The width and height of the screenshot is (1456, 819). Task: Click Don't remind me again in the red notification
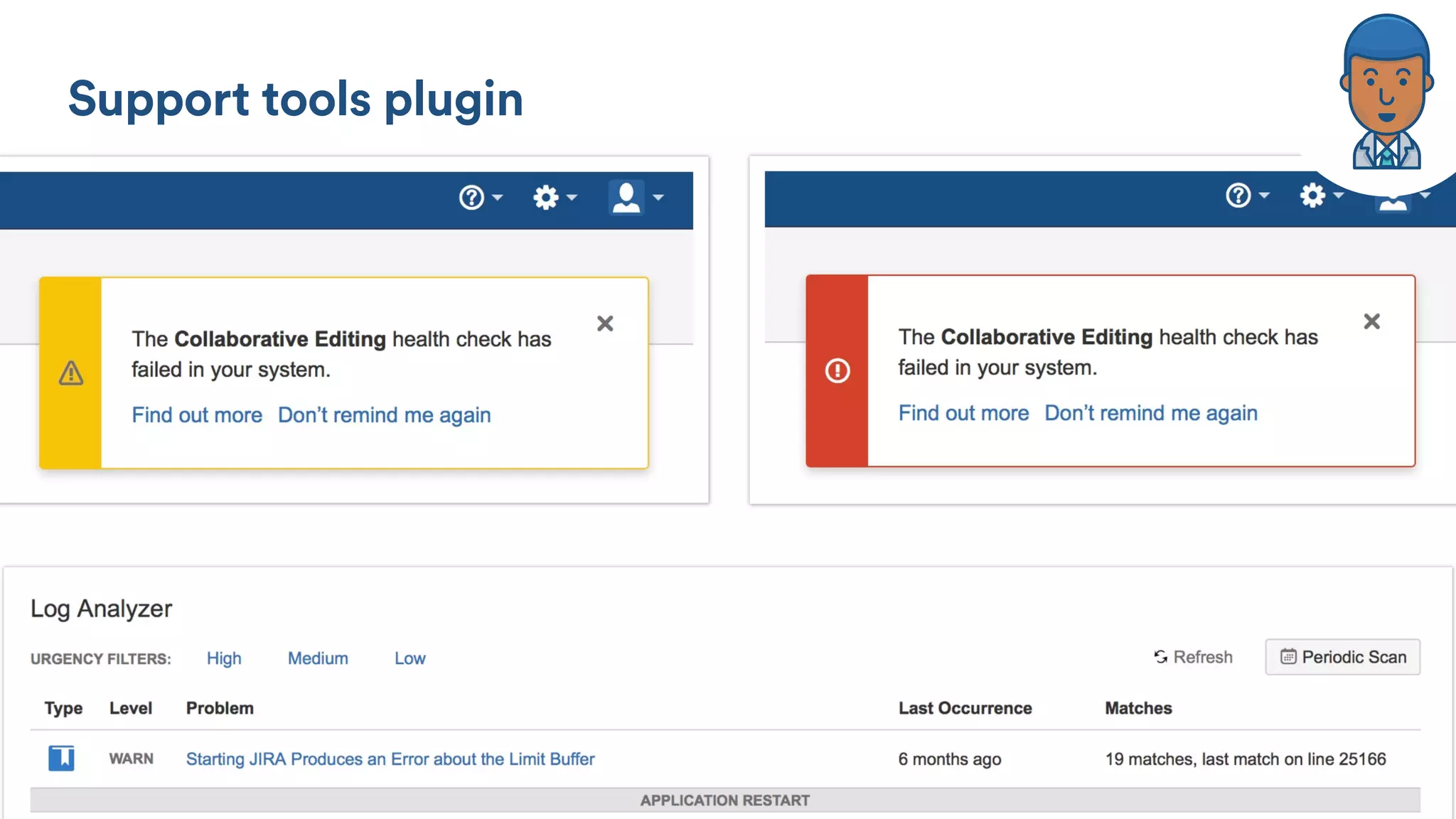(x=1150, y=413)
